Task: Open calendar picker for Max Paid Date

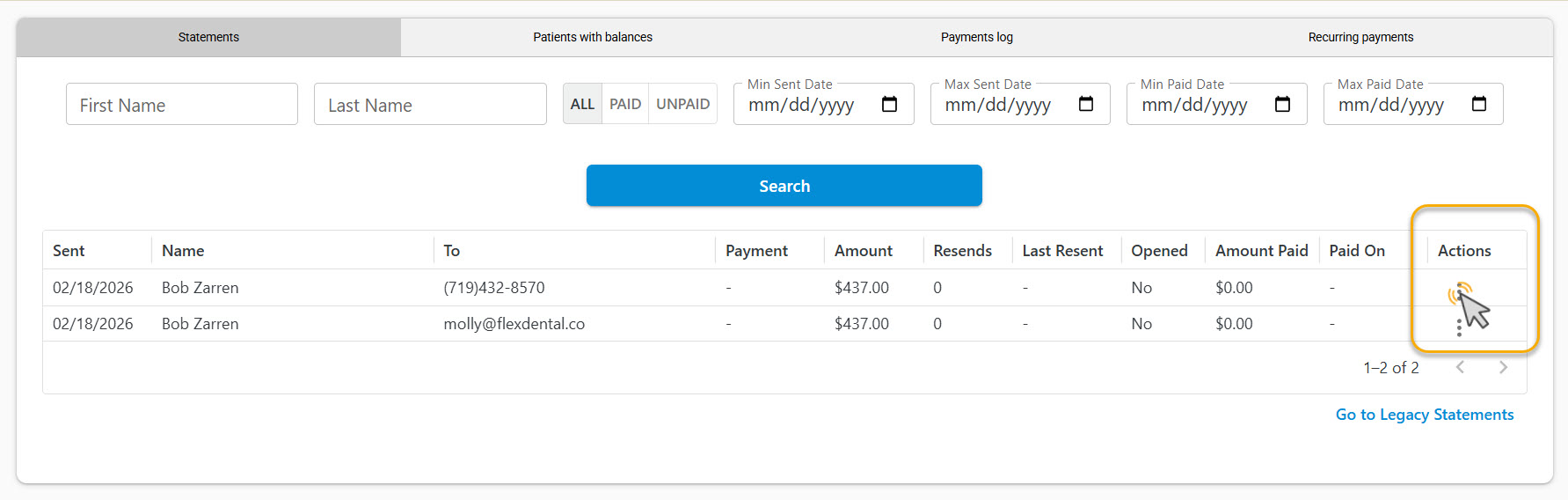Action: point(1479,104)
